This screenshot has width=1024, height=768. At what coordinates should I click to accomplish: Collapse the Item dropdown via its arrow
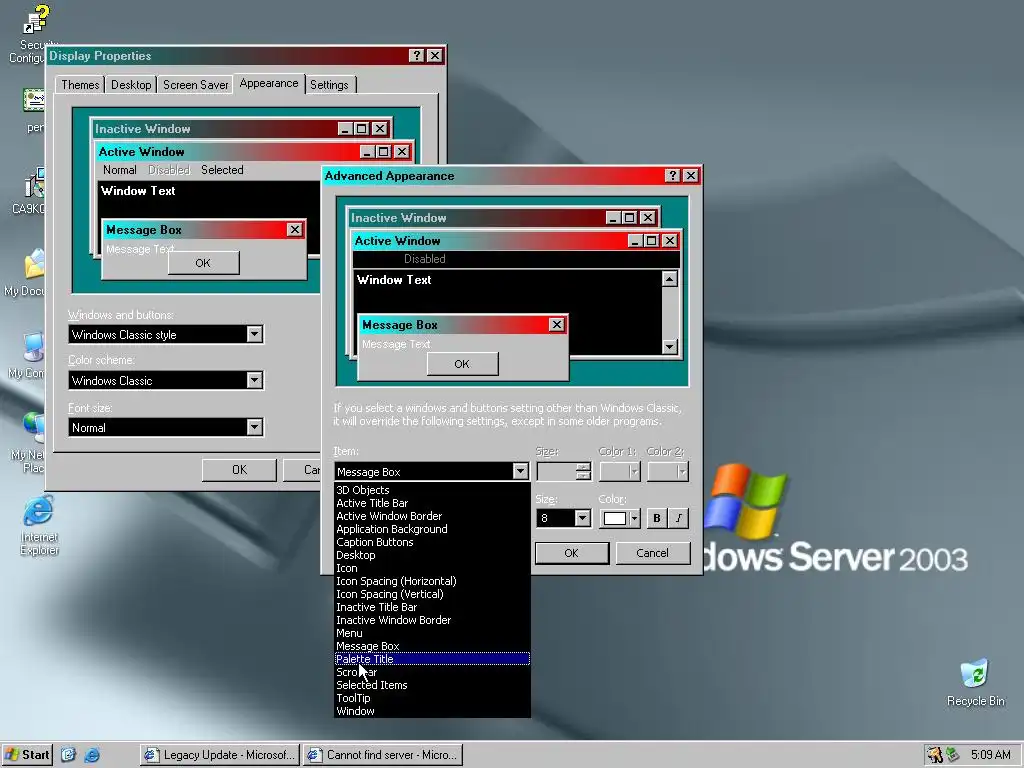[520, 471]
